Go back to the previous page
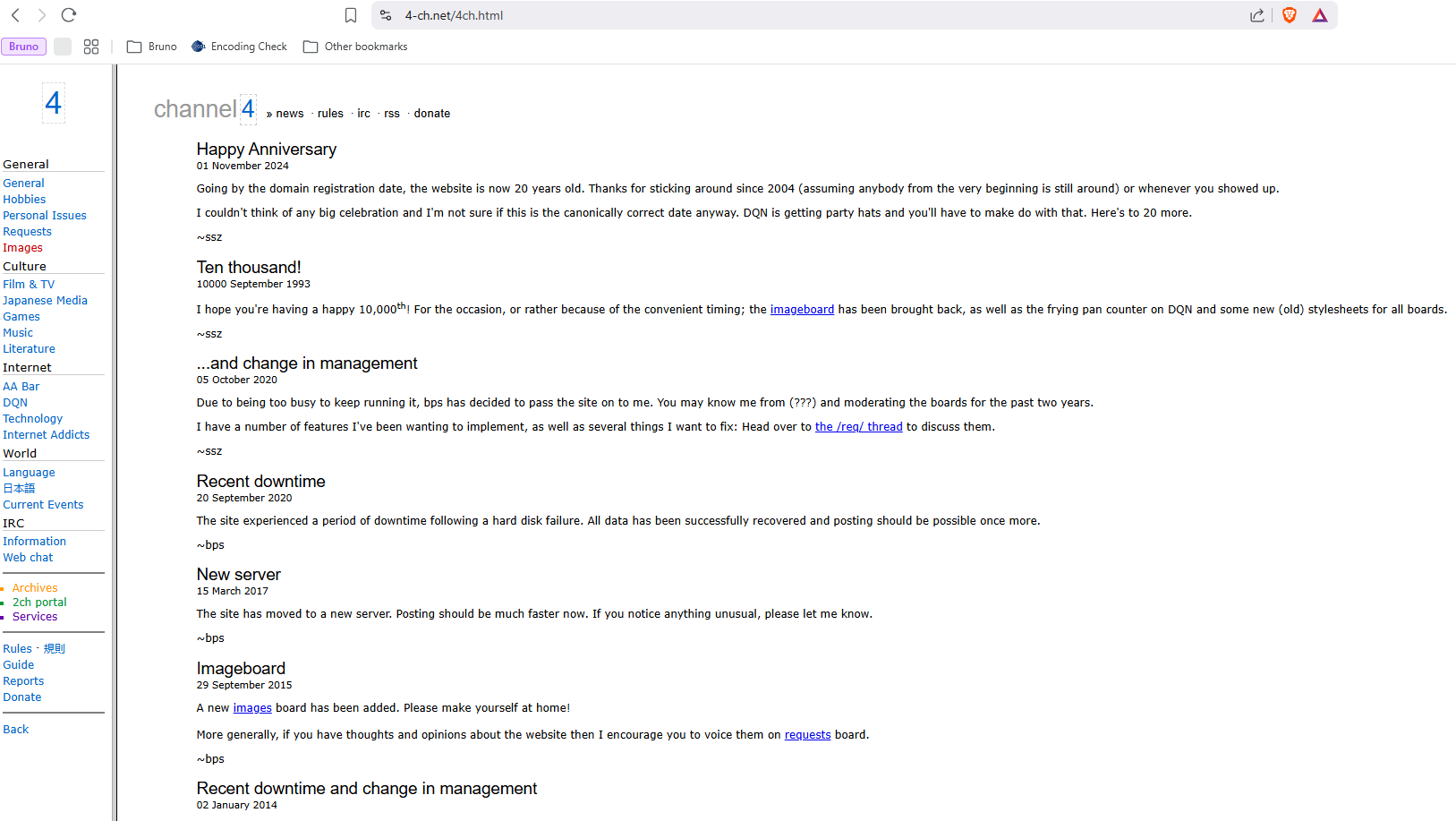 coord(16,15)
